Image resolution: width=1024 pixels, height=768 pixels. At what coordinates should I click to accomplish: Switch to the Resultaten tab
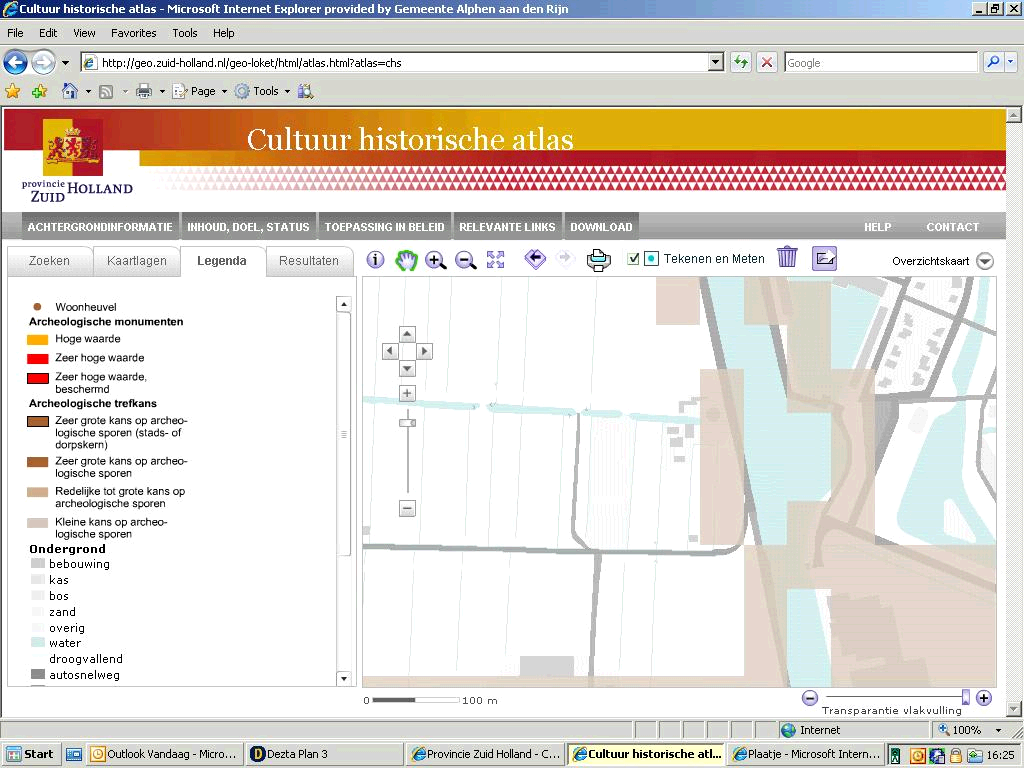309,261
